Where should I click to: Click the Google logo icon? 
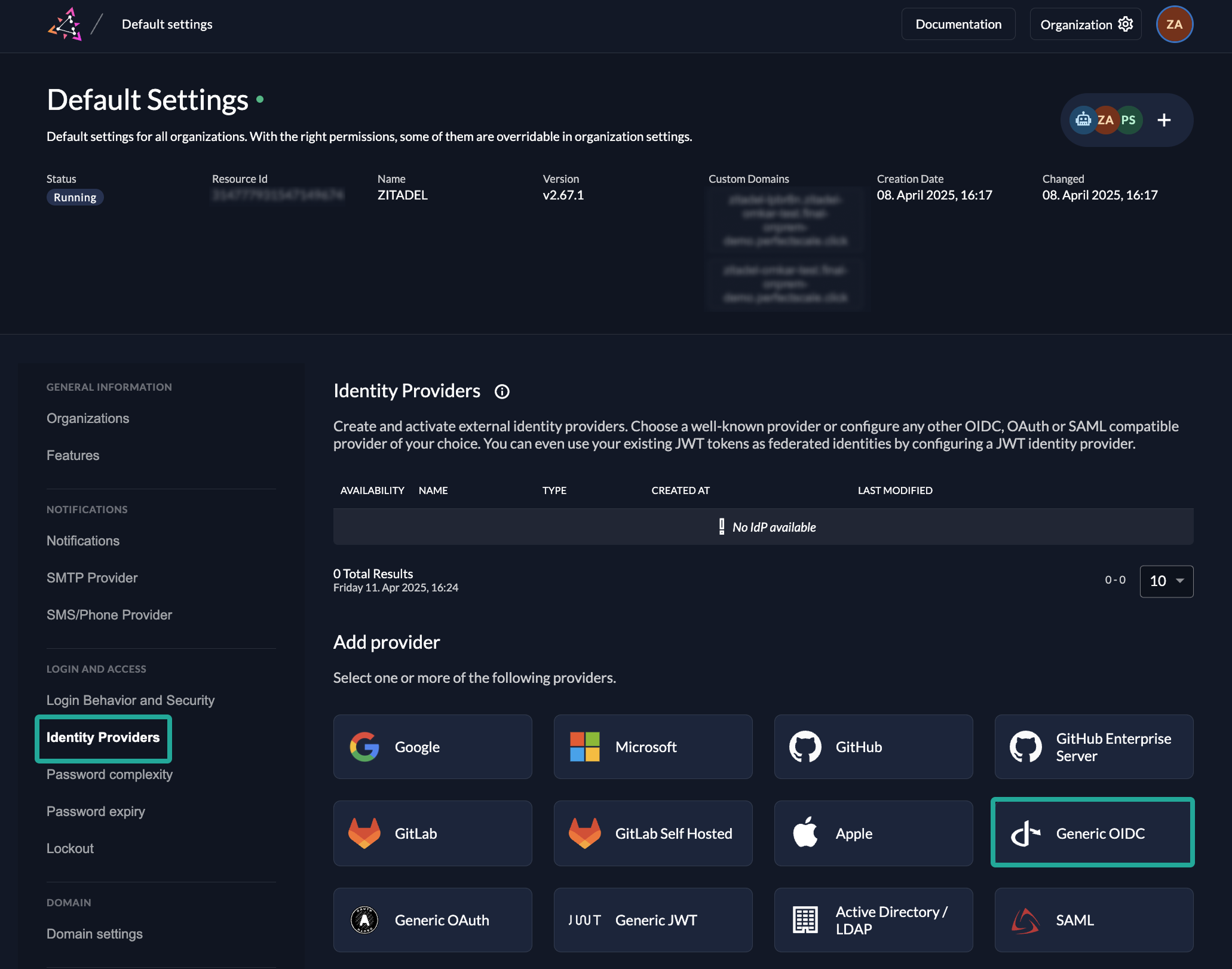click(x=364, y=747)
